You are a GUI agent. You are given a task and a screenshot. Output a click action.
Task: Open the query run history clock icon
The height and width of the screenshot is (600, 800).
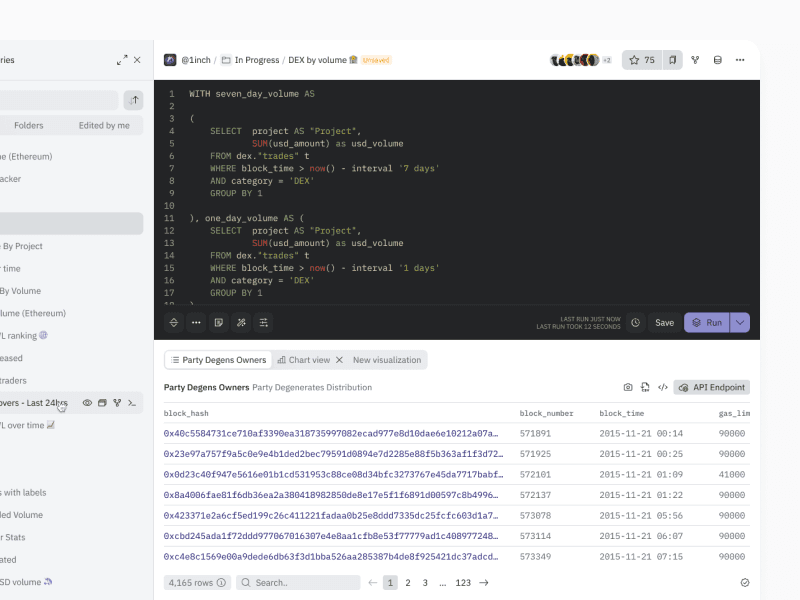[x=635, y=323]
